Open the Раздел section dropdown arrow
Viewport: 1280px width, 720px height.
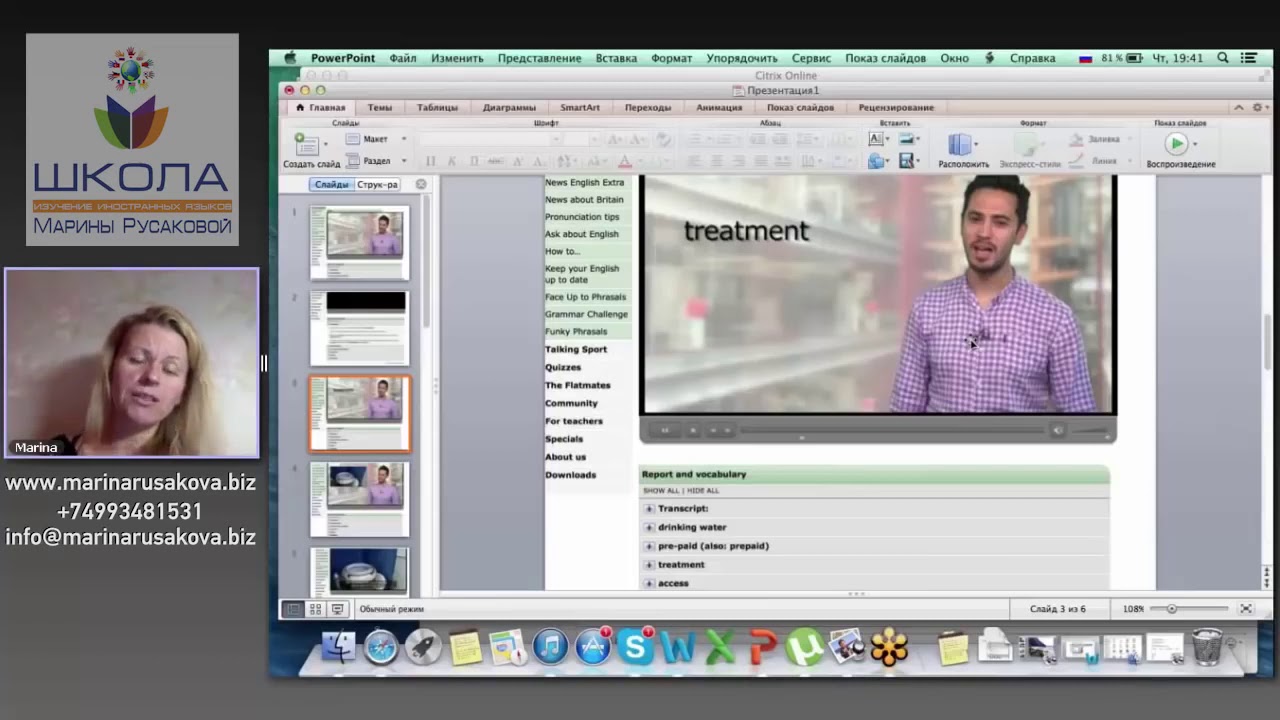404,160
